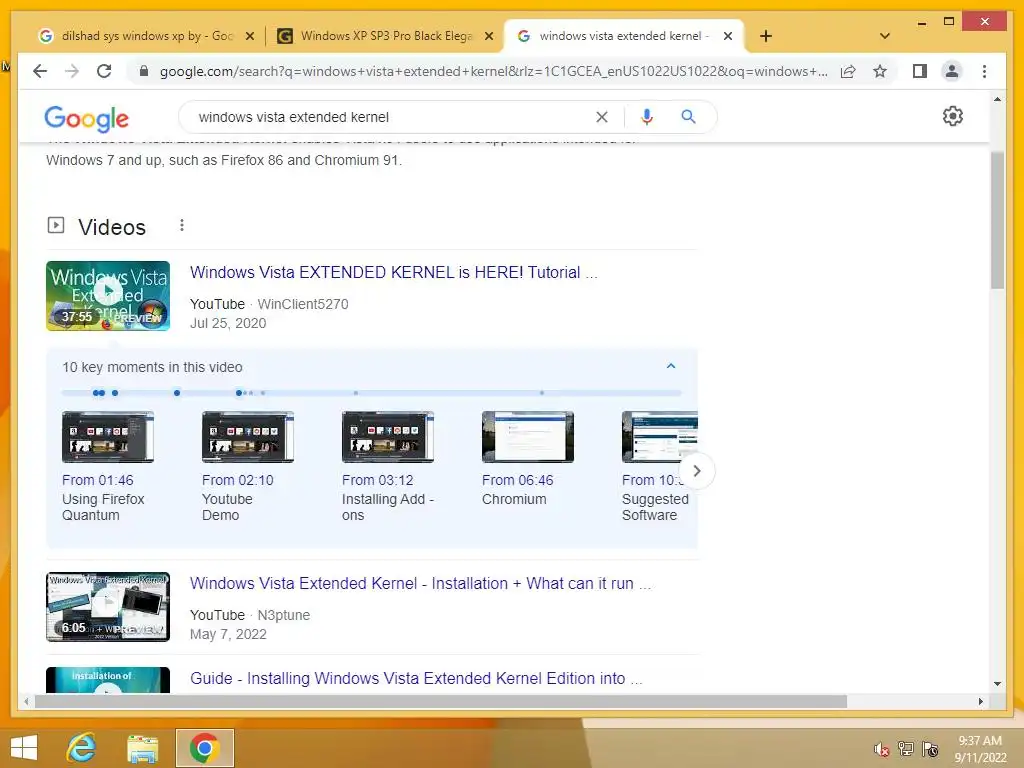
Task: Reload the current page
Action: (x=104, y=71)
